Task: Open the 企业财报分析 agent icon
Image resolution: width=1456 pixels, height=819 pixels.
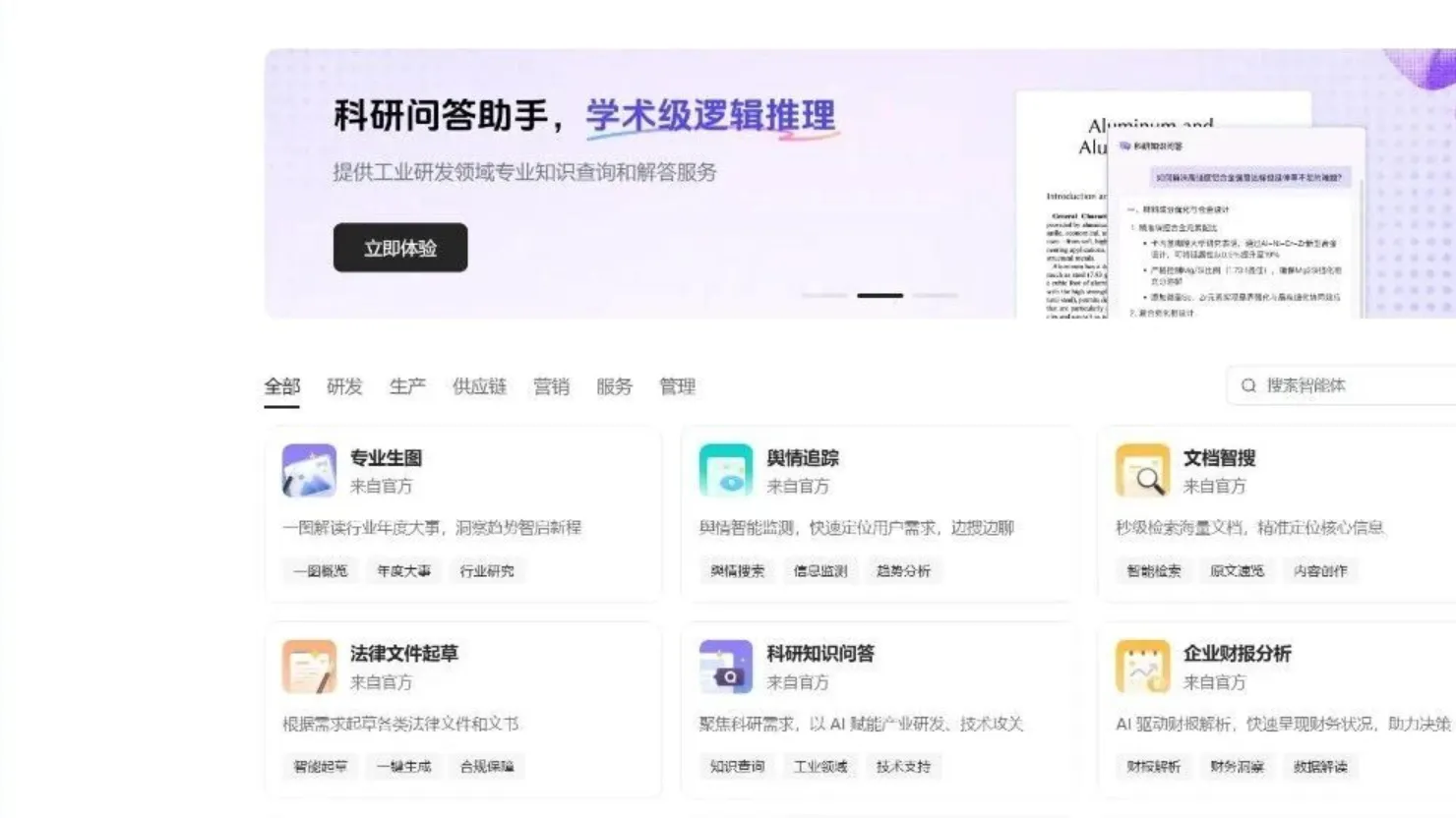Action: pos(1142,667)
